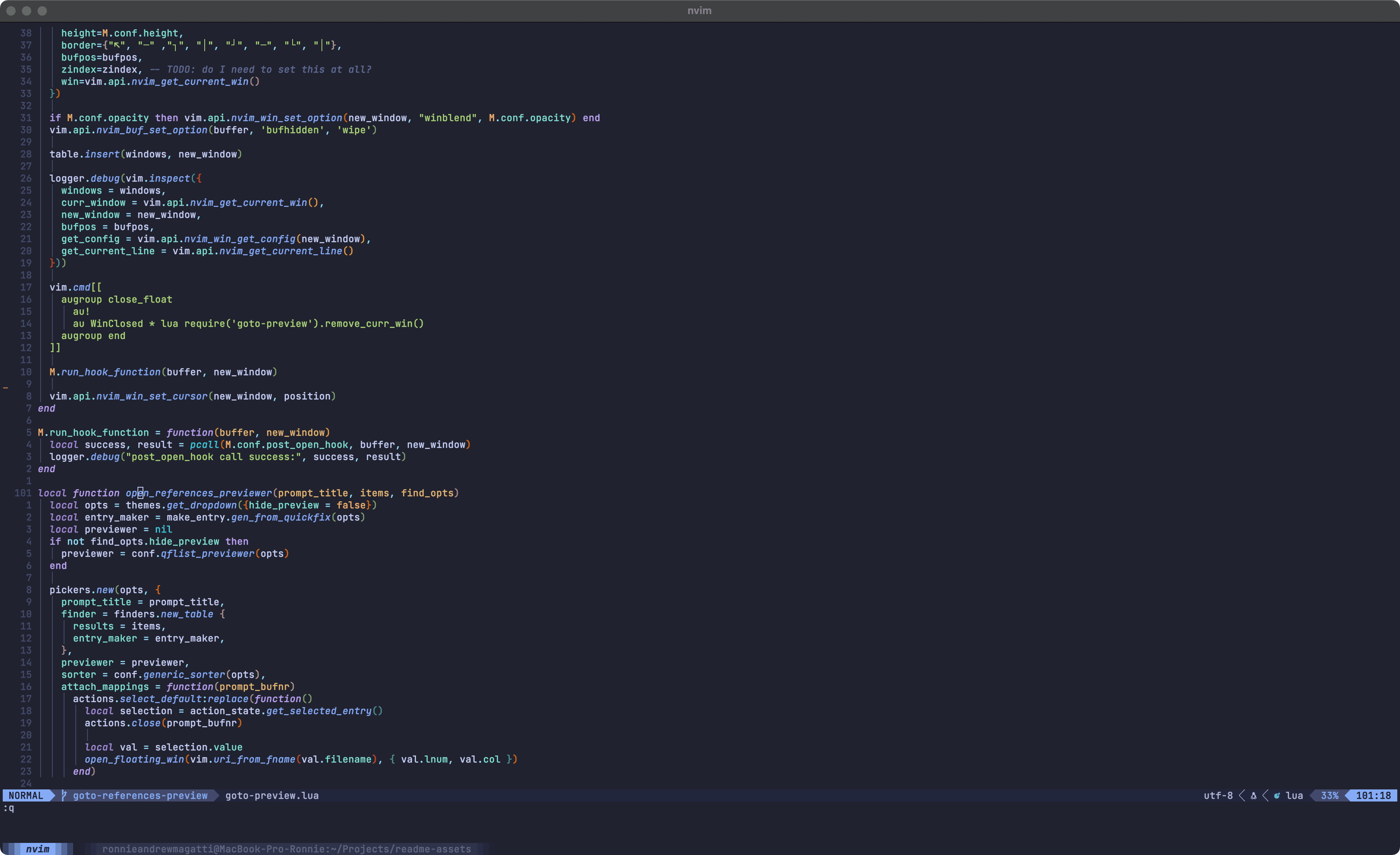The height and width of the screenshot is (855, 1400).
Task: Click utf-8 encoding in statusline
Action: point(1218,795)
